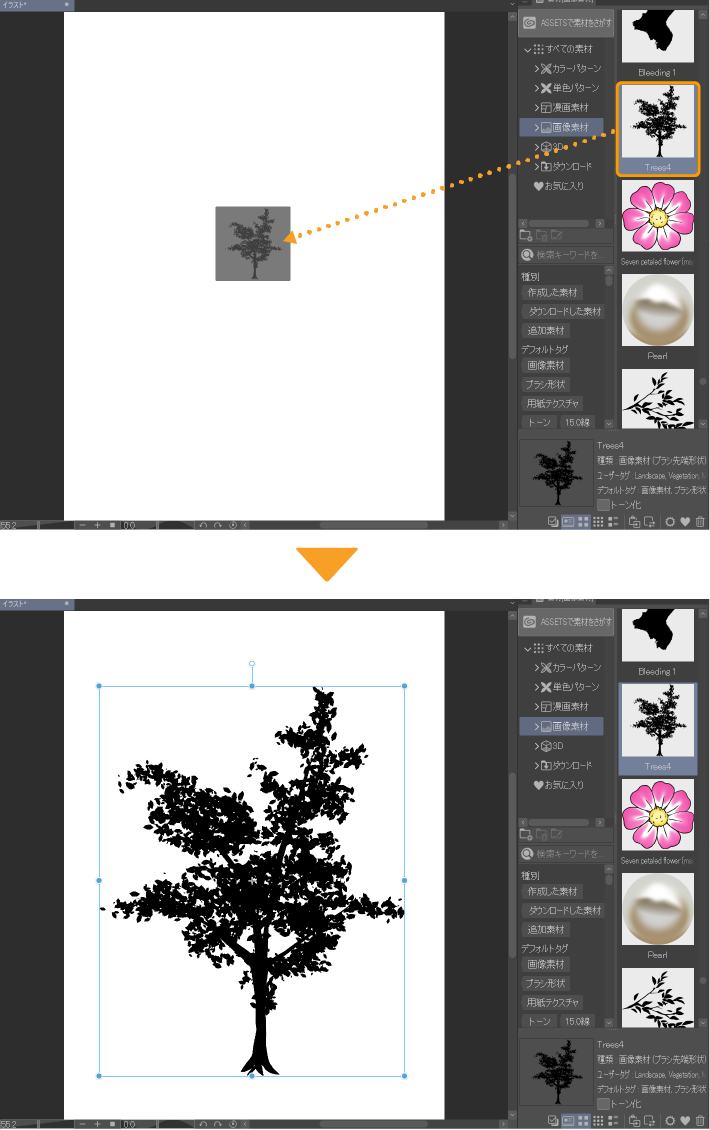Click the 追加素材 tag in the upper screenshot

[546, 330]
